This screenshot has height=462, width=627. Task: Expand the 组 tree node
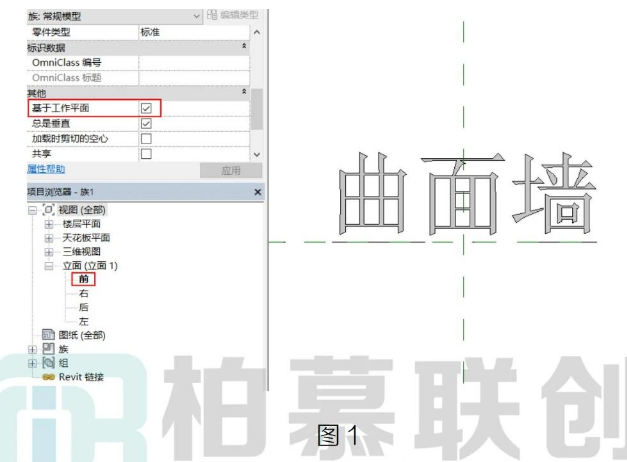click(x=32, y=363)
